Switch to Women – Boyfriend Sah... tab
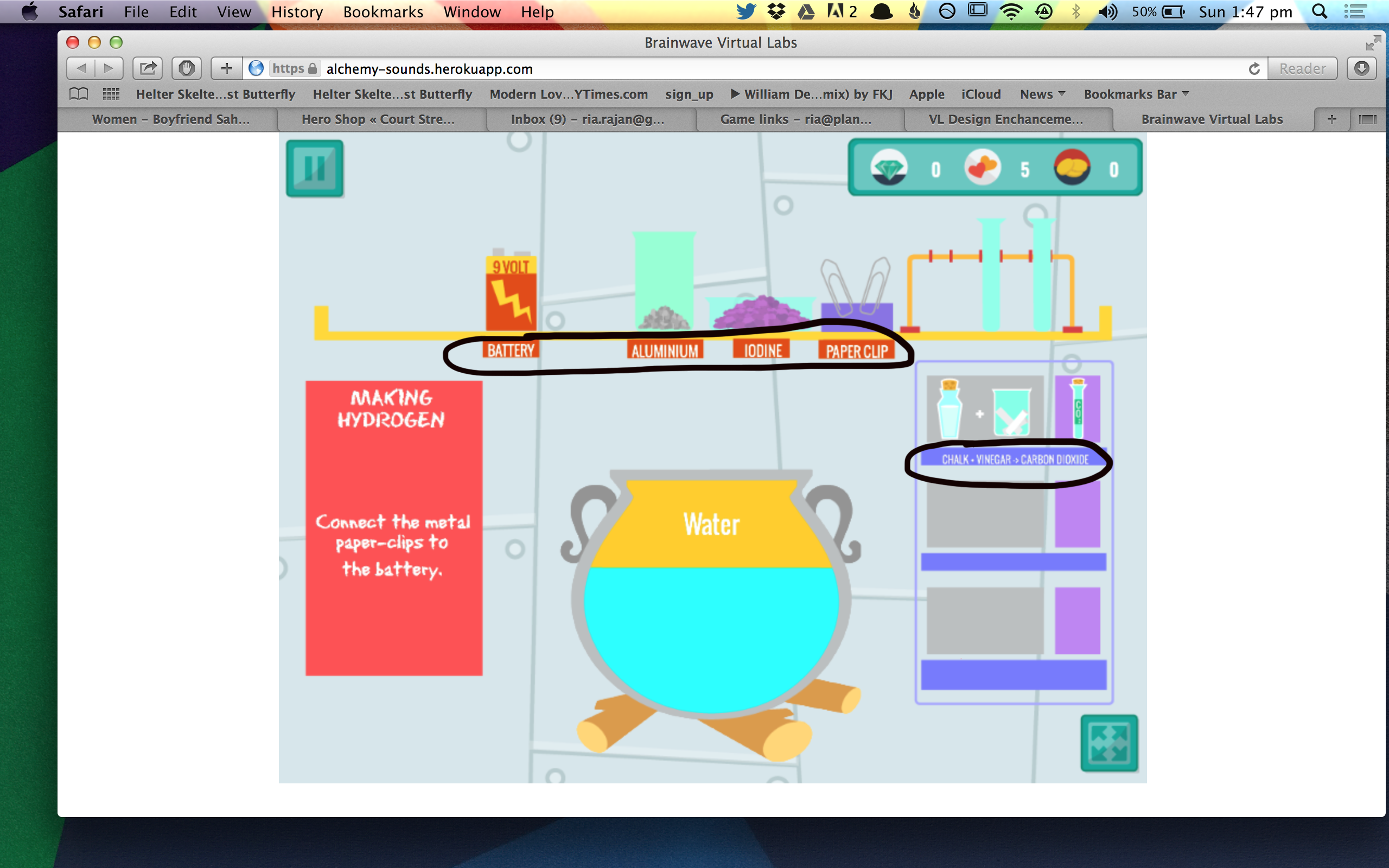The width and height of the screenshot is (1389, 868). pyautogui.click(x=170, y=119)
